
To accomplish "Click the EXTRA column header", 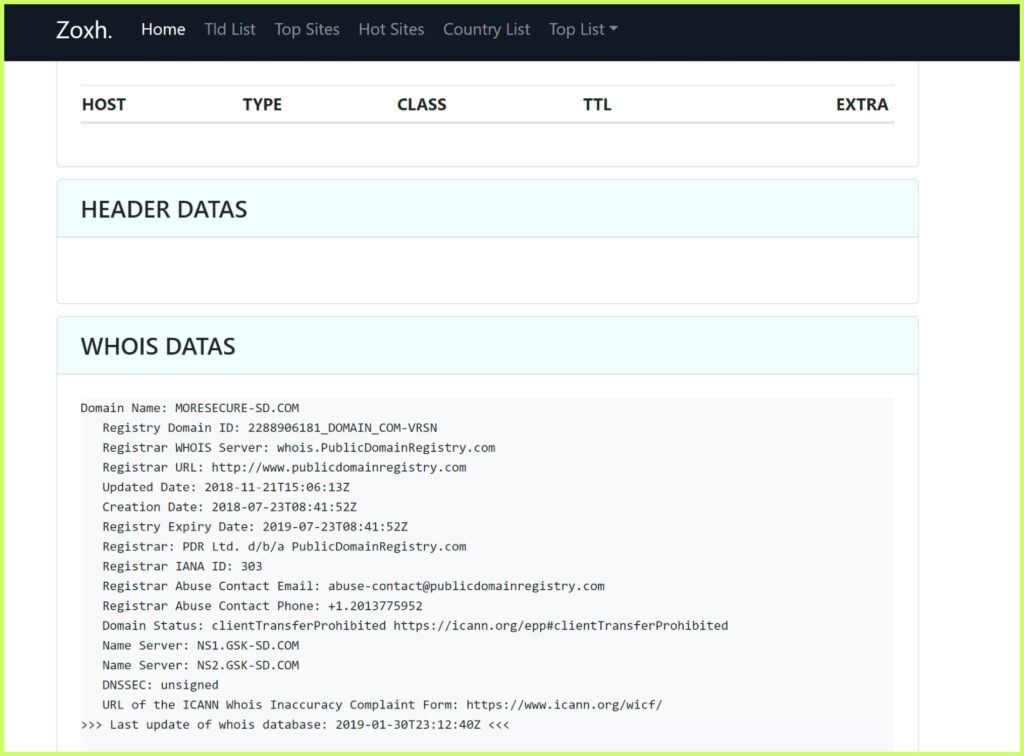I will pyautogui.click(x=862, y=104).
